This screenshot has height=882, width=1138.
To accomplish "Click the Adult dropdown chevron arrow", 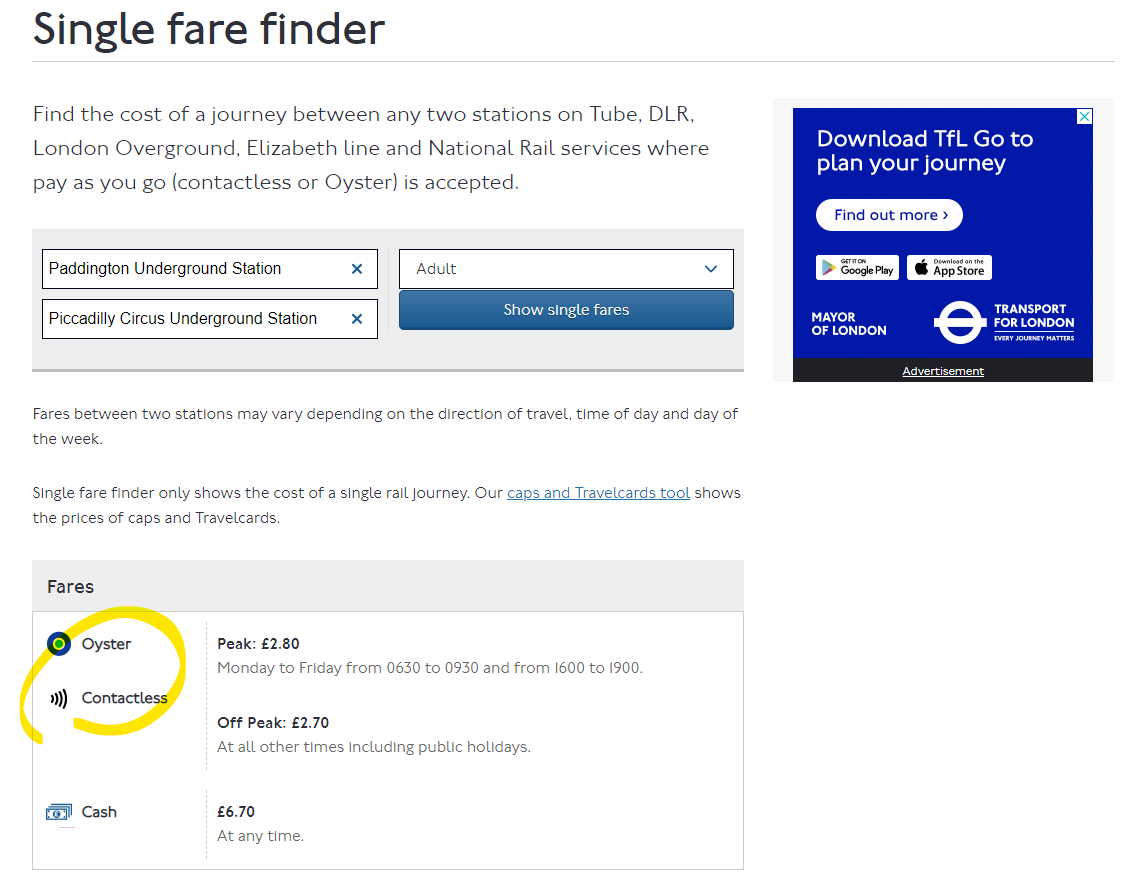I will point(711,269).
